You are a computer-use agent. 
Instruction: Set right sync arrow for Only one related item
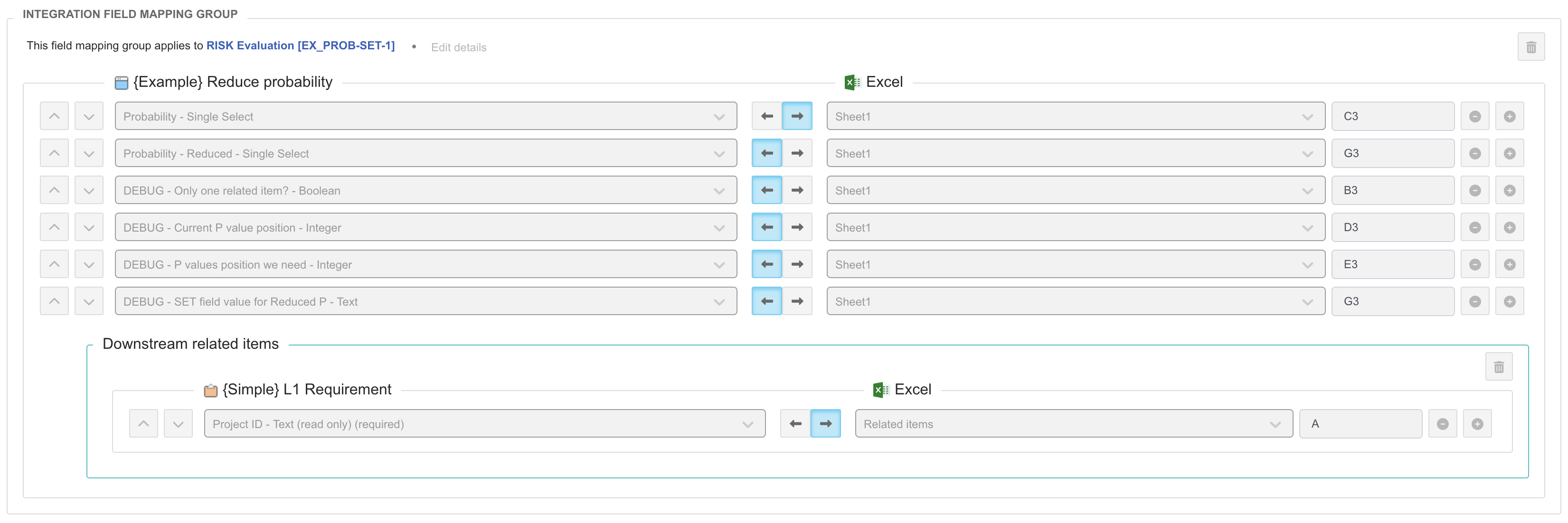[x=797, y=190]
